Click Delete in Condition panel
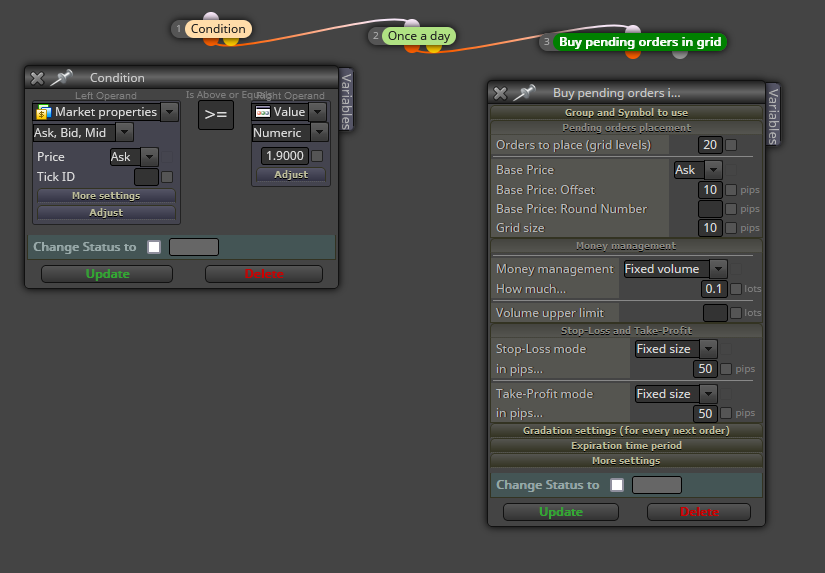 click(x=264, y=274)
